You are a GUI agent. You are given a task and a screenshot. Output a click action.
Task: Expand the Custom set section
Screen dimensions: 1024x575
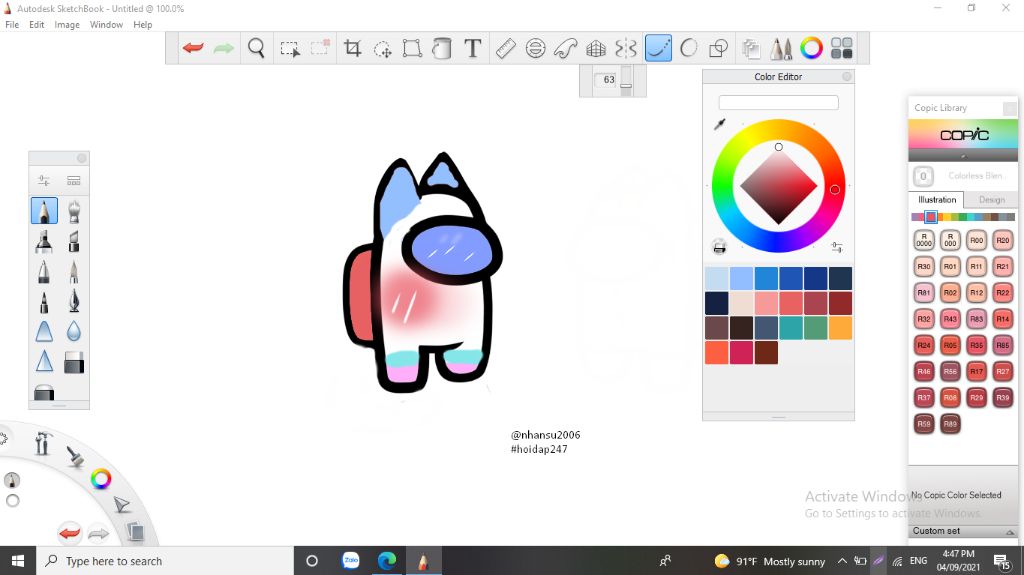coord(963,531)
